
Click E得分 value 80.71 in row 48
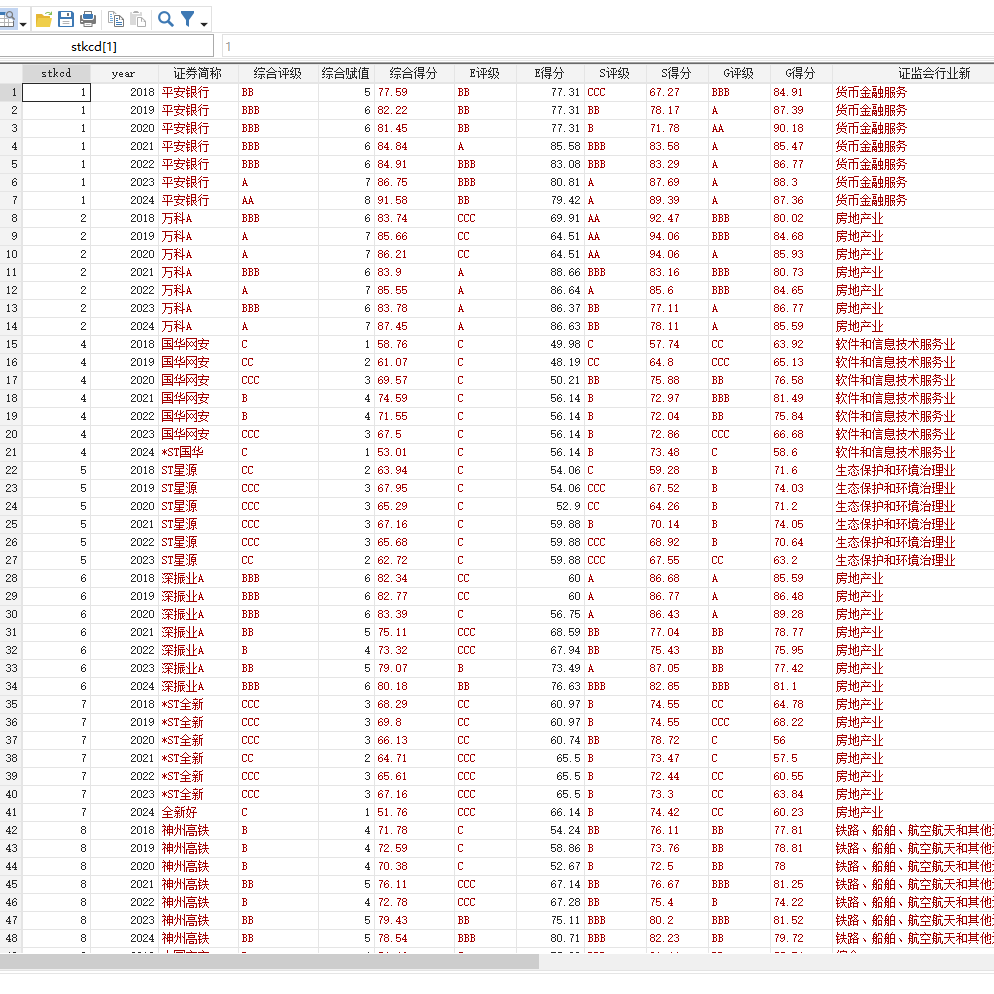pyautogui.click(x=565, y=938)
